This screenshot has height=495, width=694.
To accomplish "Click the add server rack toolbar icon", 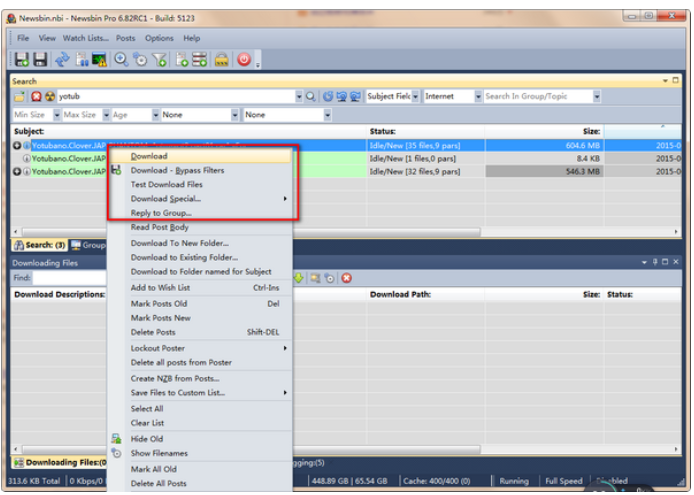I will [200, 59].
